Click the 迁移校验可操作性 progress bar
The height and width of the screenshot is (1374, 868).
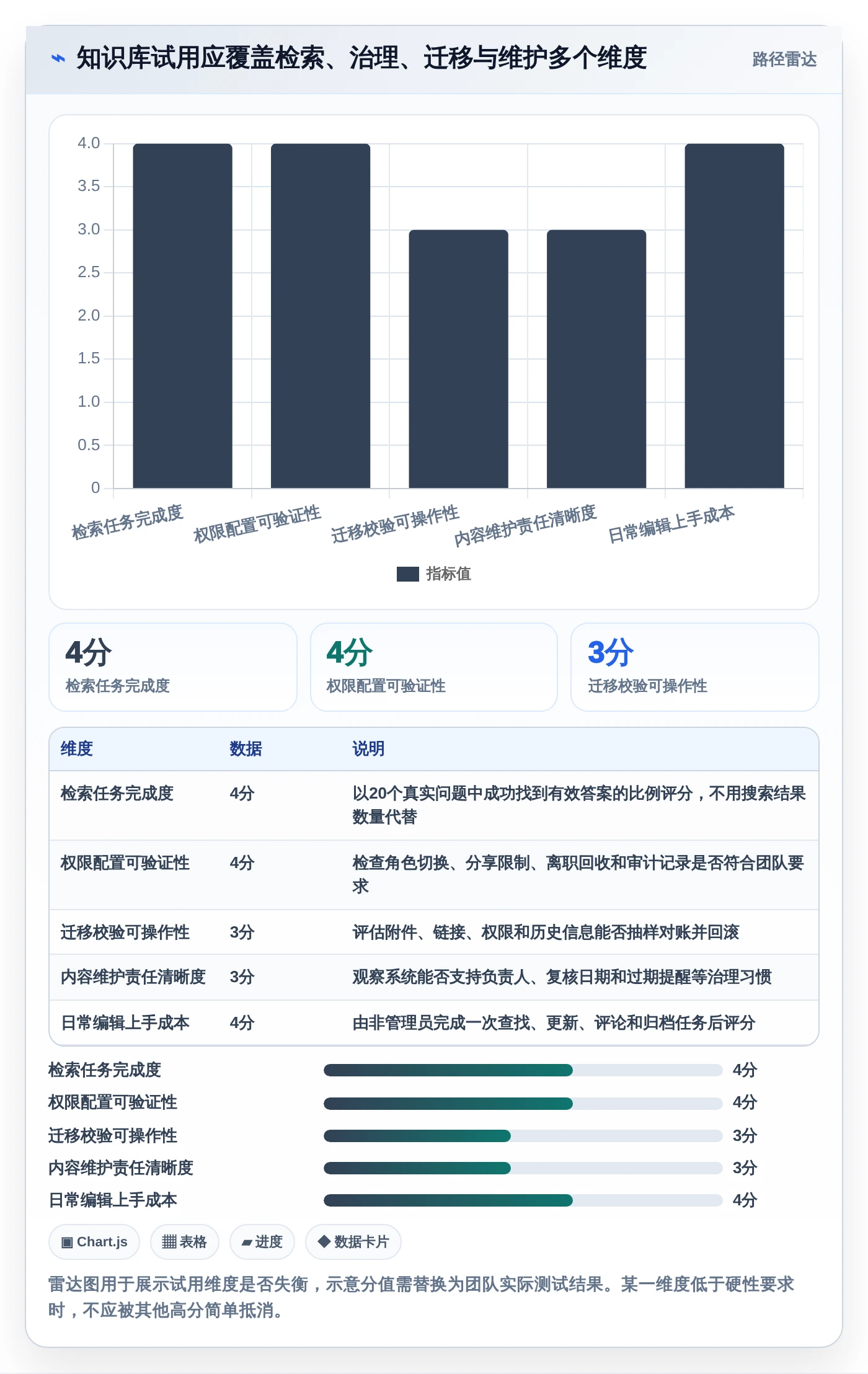point(523,1136)
